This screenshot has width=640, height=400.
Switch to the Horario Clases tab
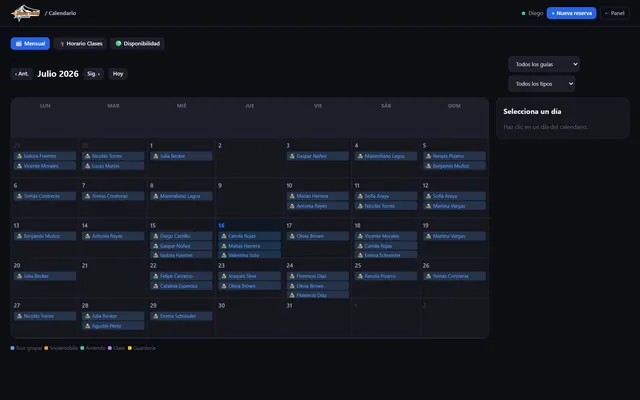coord(80,44)
